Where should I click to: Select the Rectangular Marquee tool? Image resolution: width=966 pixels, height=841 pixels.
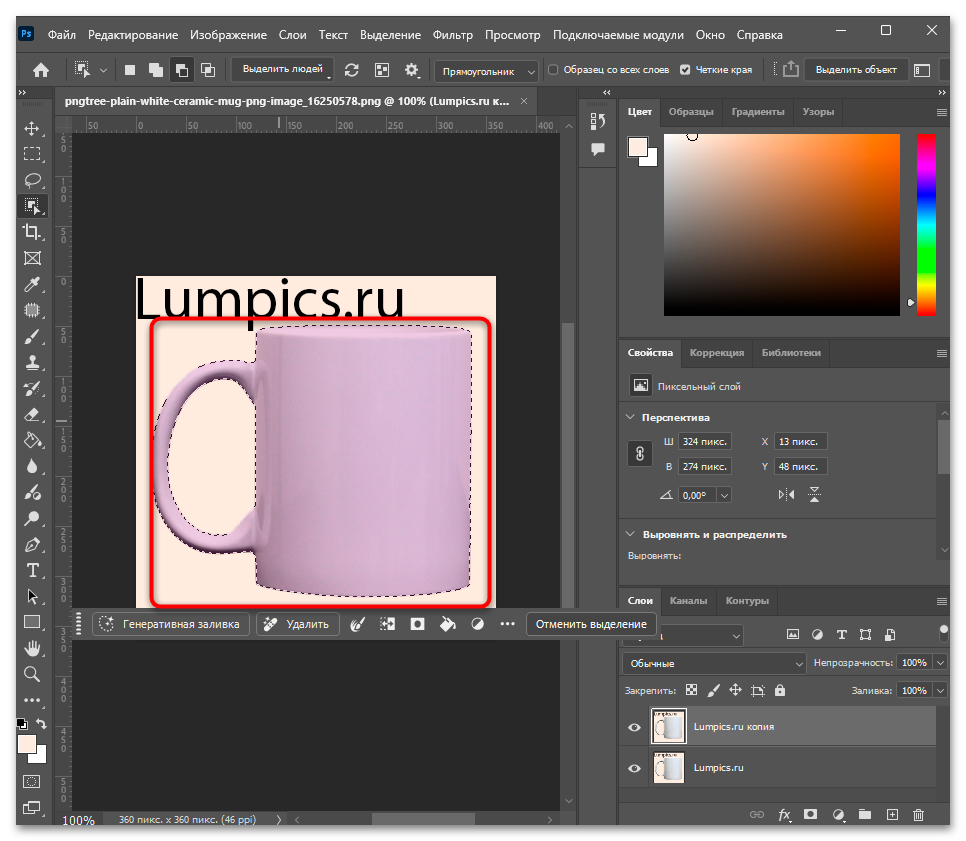pyautogui.click(x=32, y=153)
